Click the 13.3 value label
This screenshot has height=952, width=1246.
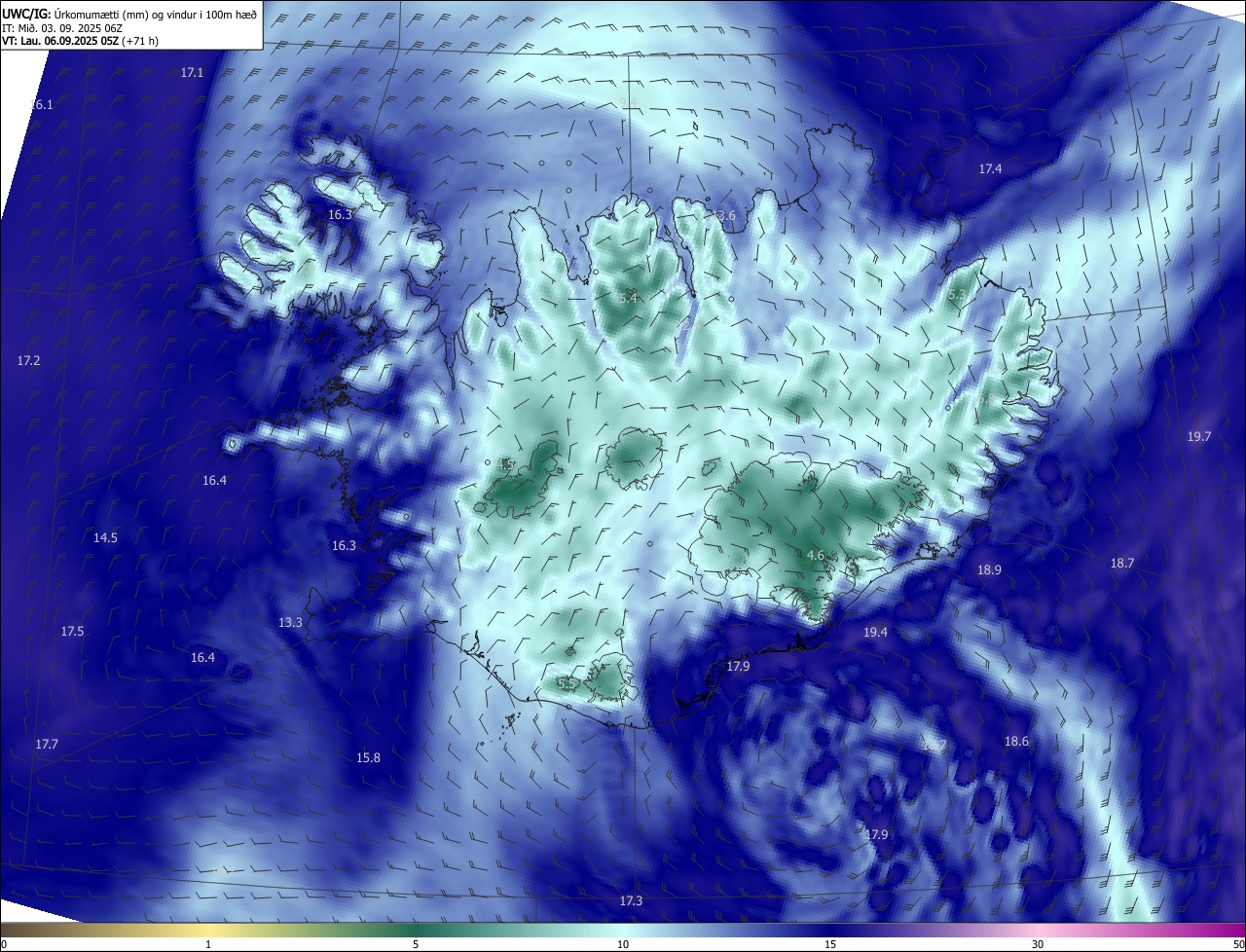pos(290,623)
